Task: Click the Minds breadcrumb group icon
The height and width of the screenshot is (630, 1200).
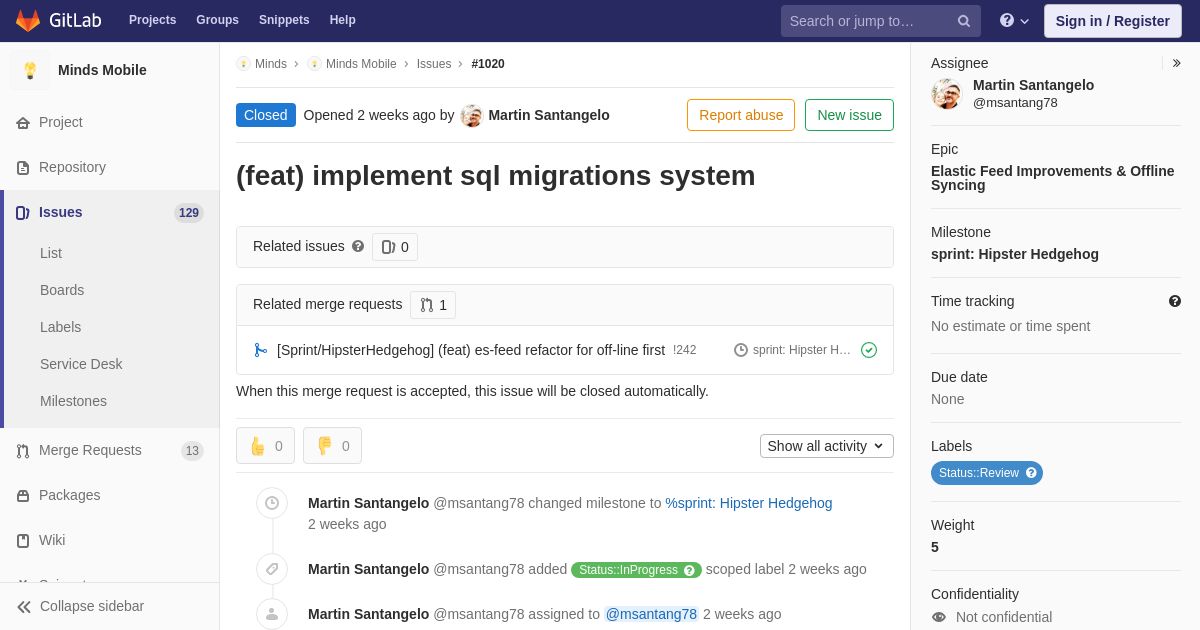Action: 243,64
